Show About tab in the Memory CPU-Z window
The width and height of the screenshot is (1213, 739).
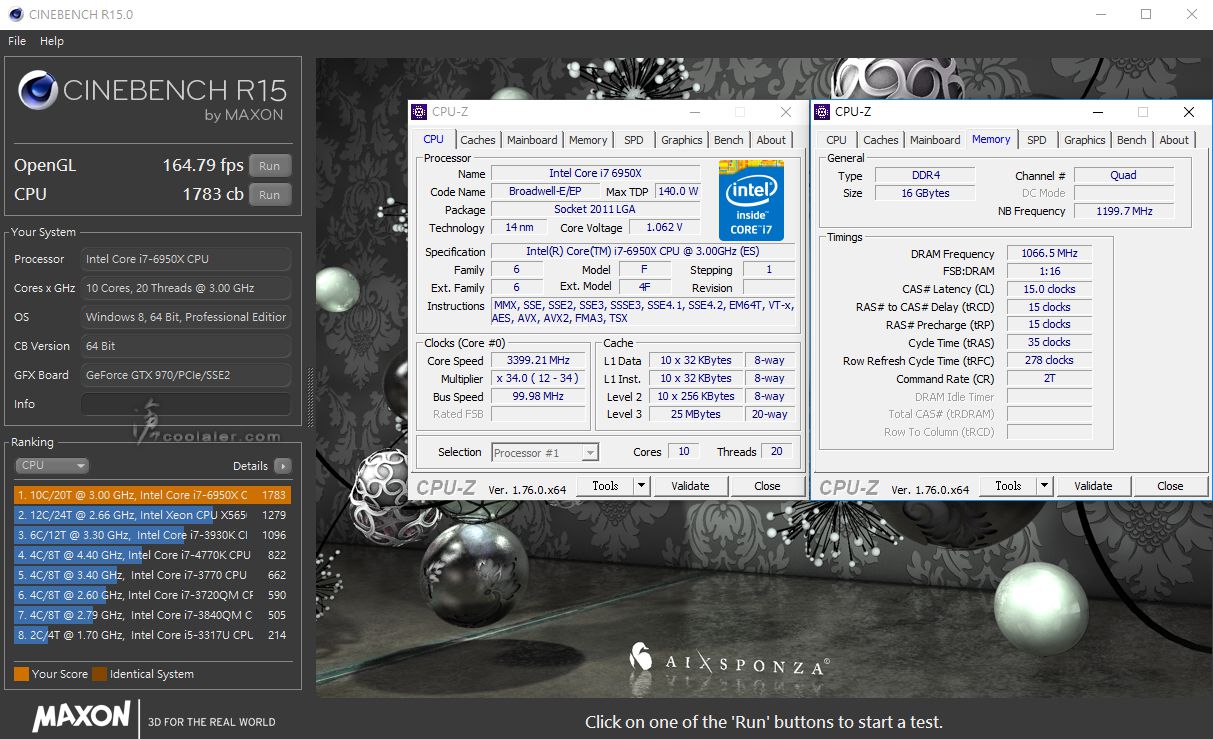(1174, 140)
